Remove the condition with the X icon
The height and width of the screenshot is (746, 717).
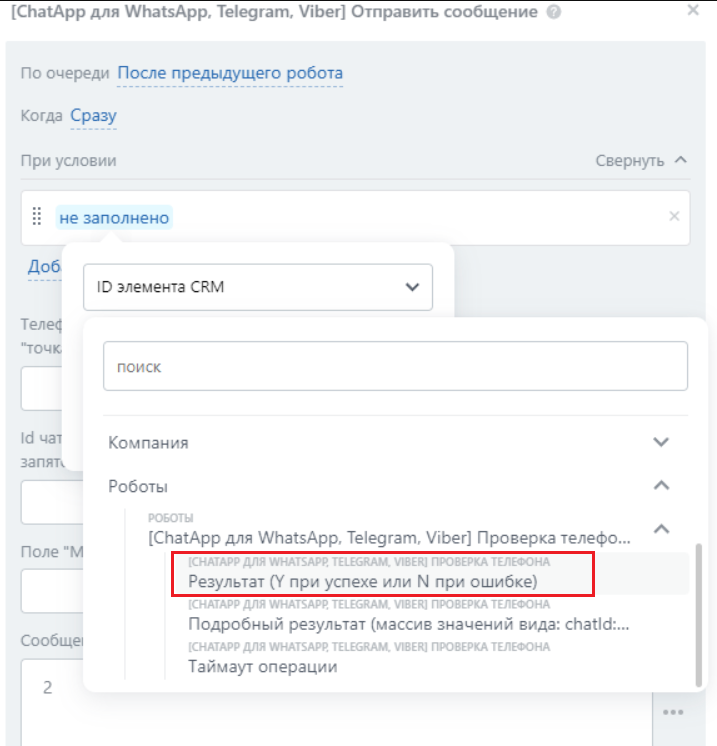pyautogui.click(x=674, y=216)
